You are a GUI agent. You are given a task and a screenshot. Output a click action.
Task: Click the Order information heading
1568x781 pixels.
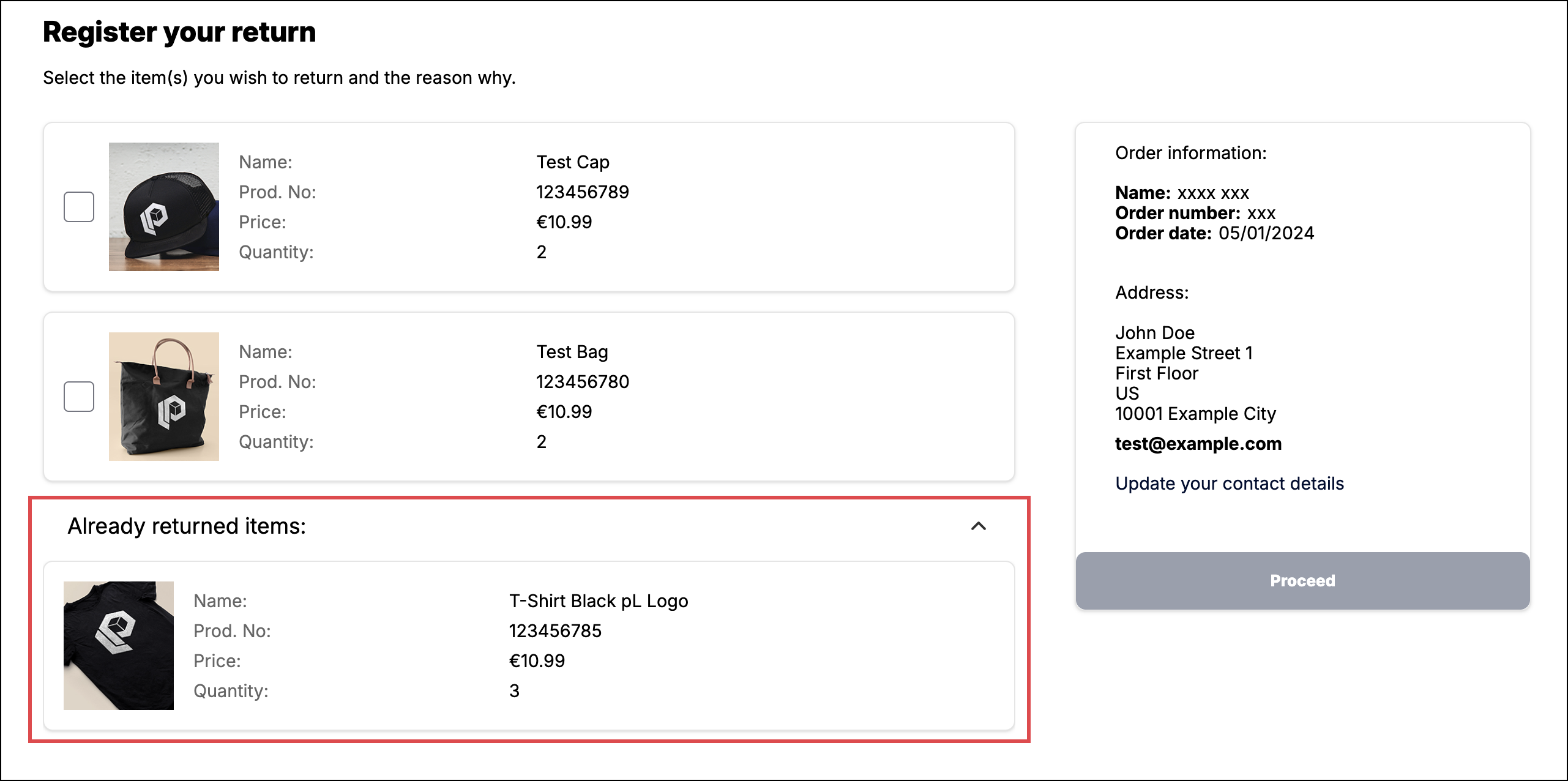tap(1190, 153)
